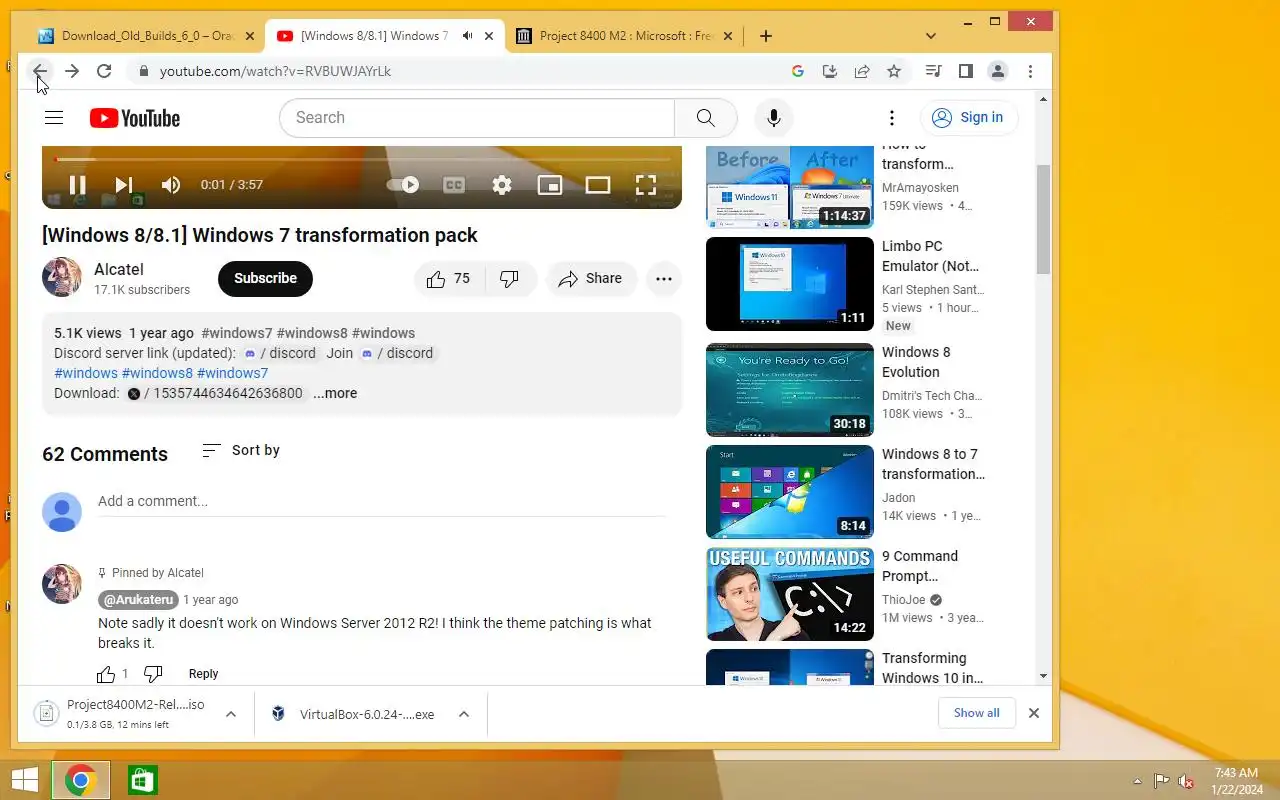Click the Google icon in address bar
The image size is (1280, 800).
coord(798,71)
